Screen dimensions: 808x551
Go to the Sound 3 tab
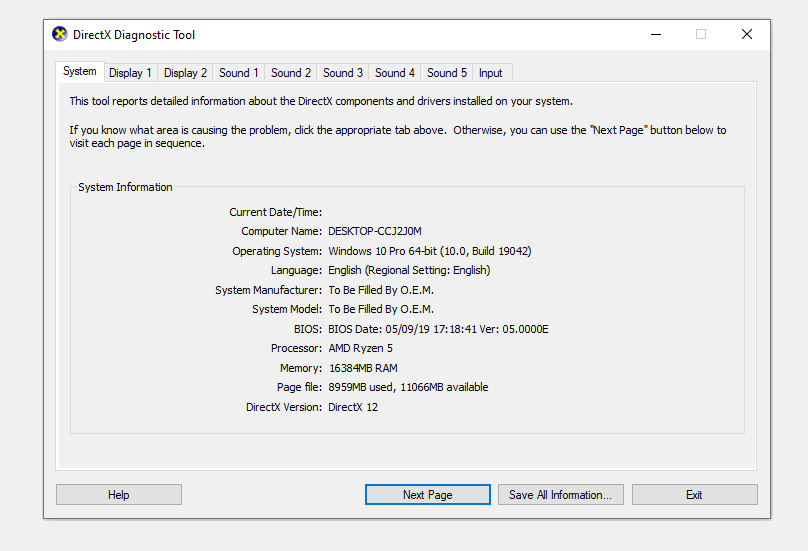tap(343, 73)
